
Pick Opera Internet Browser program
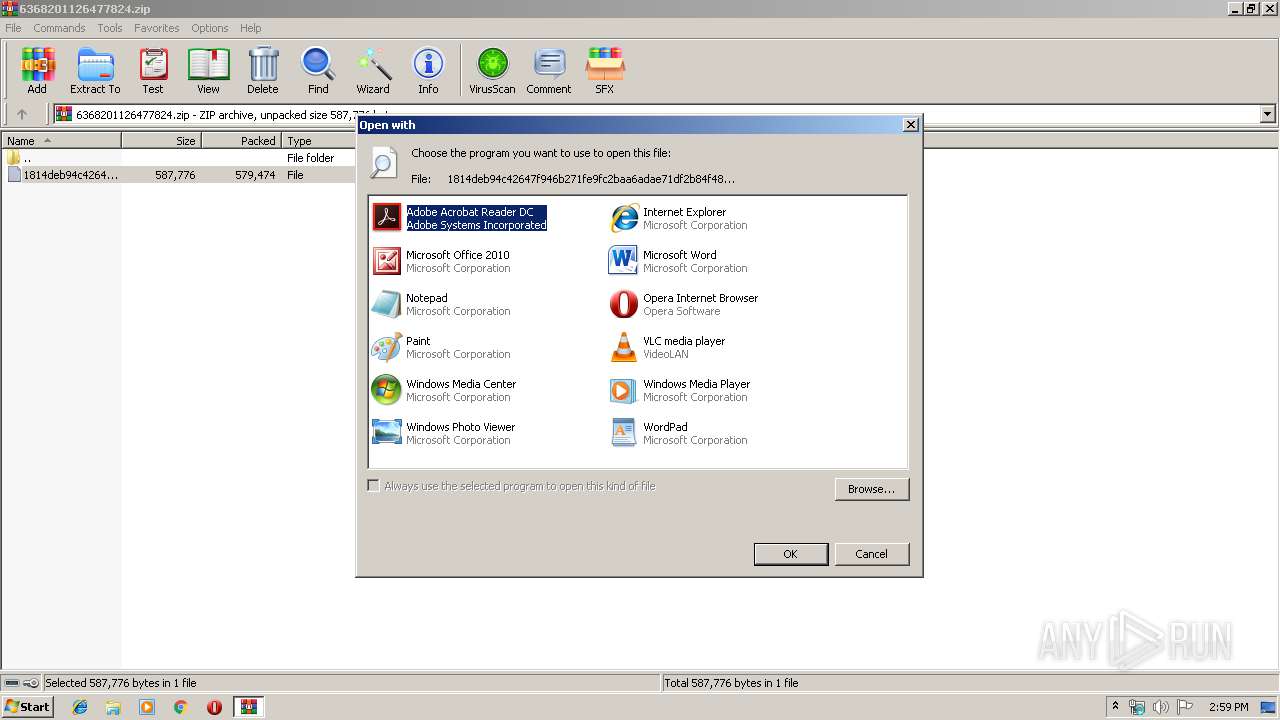684,304
